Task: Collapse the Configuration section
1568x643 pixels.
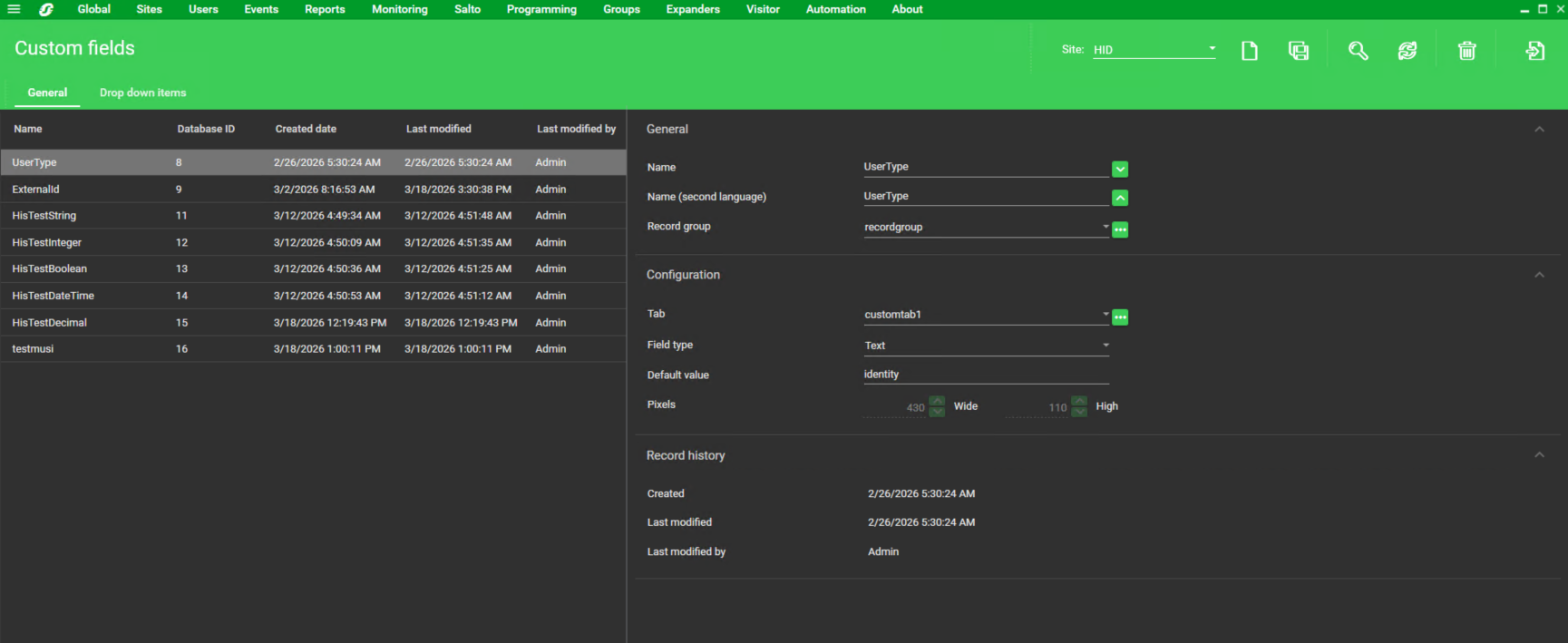Action: click(1539, 275)
